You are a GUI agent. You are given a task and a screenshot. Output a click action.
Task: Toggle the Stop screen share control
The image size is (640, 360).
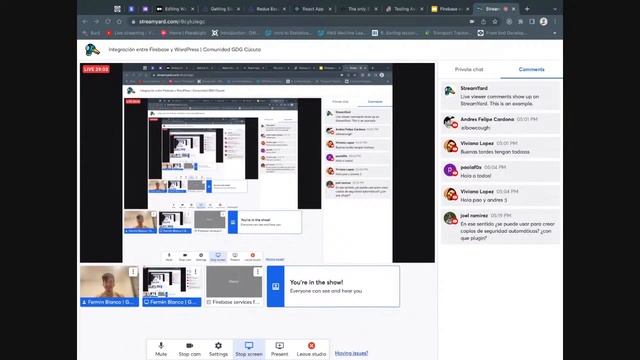pyautogui.click(x=249, y=349)
